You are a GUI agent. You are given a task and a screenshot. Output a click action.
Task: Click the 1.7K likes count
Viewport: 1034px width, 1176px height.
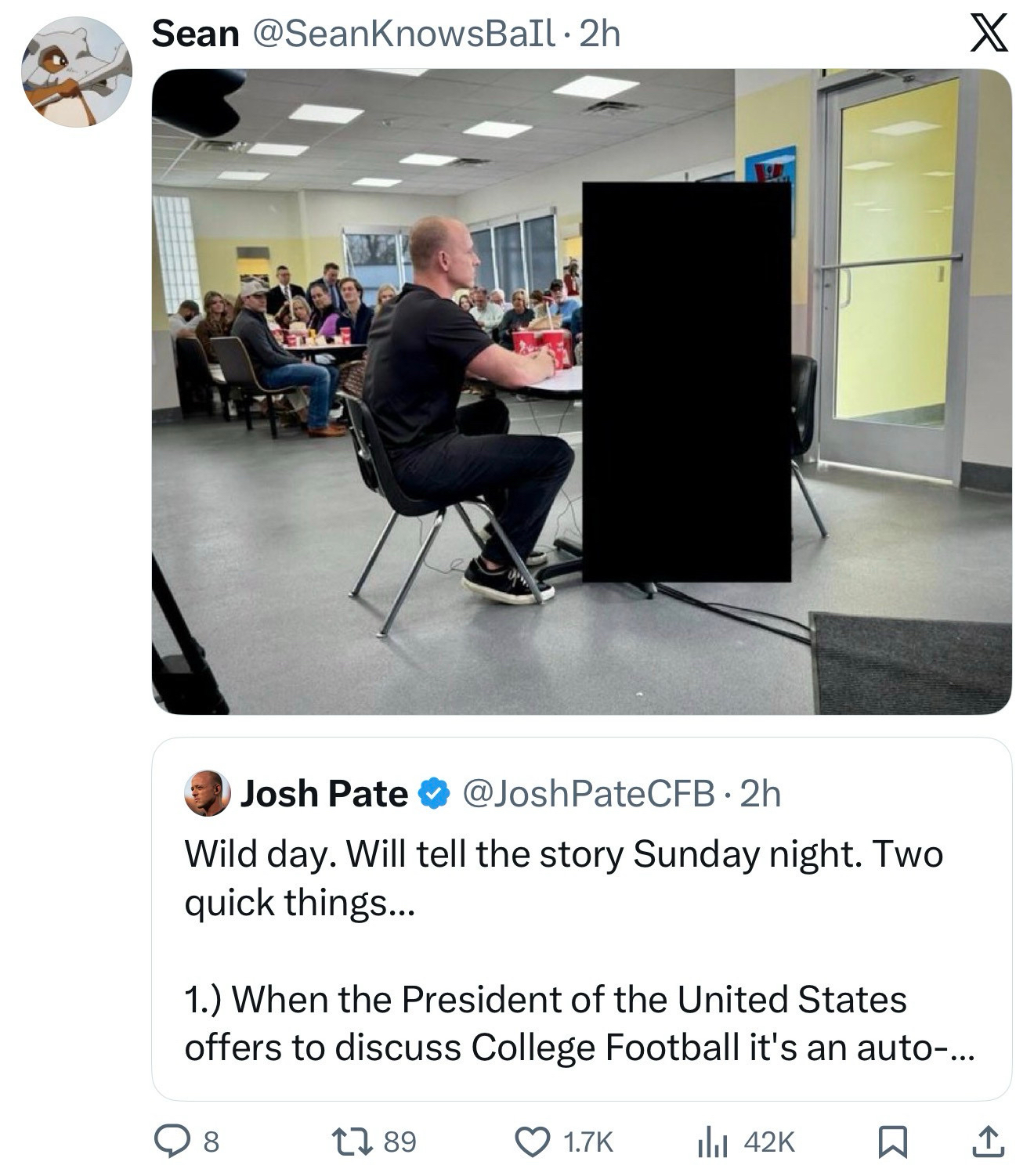pos(588,1142)
